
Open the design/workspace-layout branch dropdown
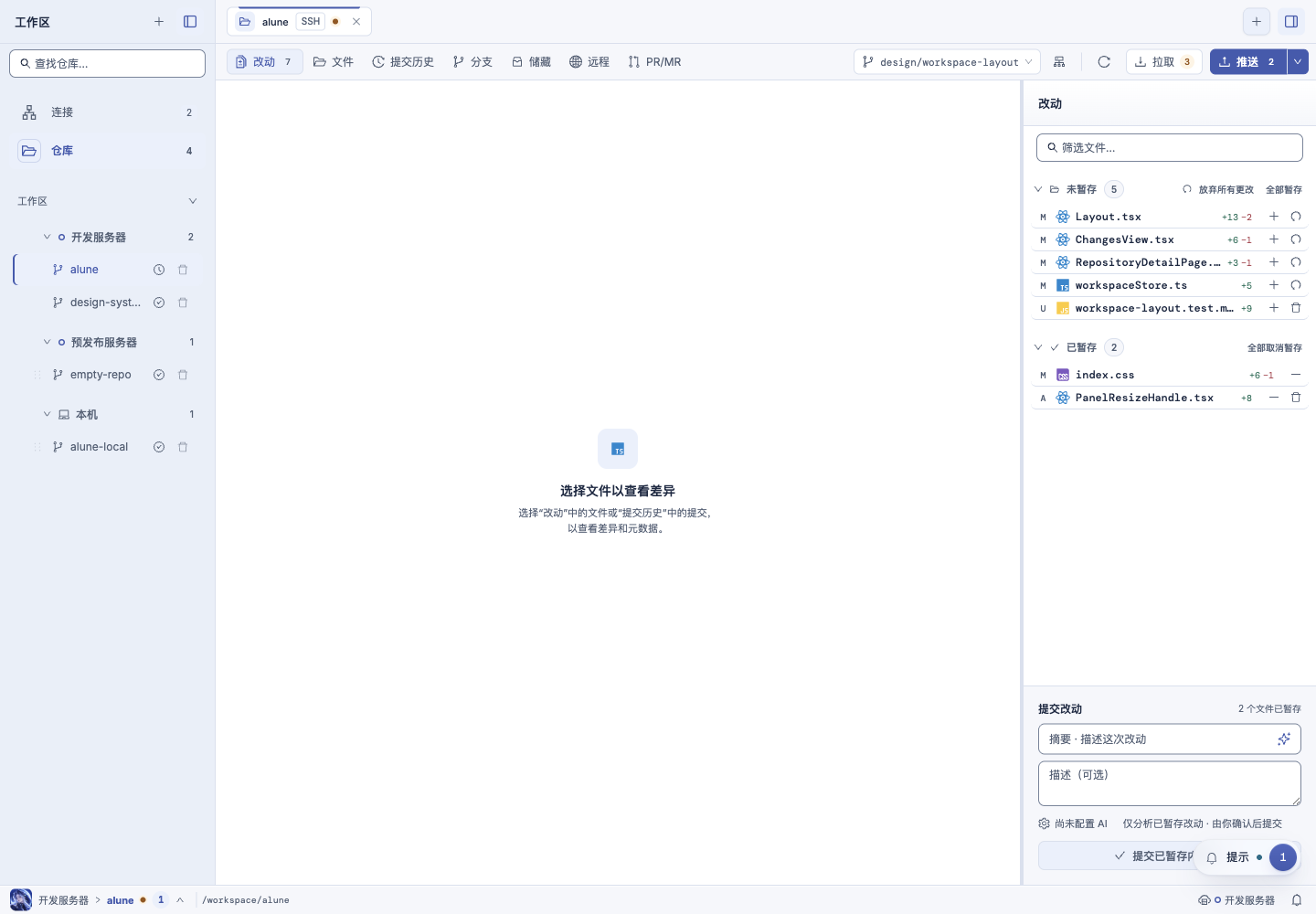(947, 62)
